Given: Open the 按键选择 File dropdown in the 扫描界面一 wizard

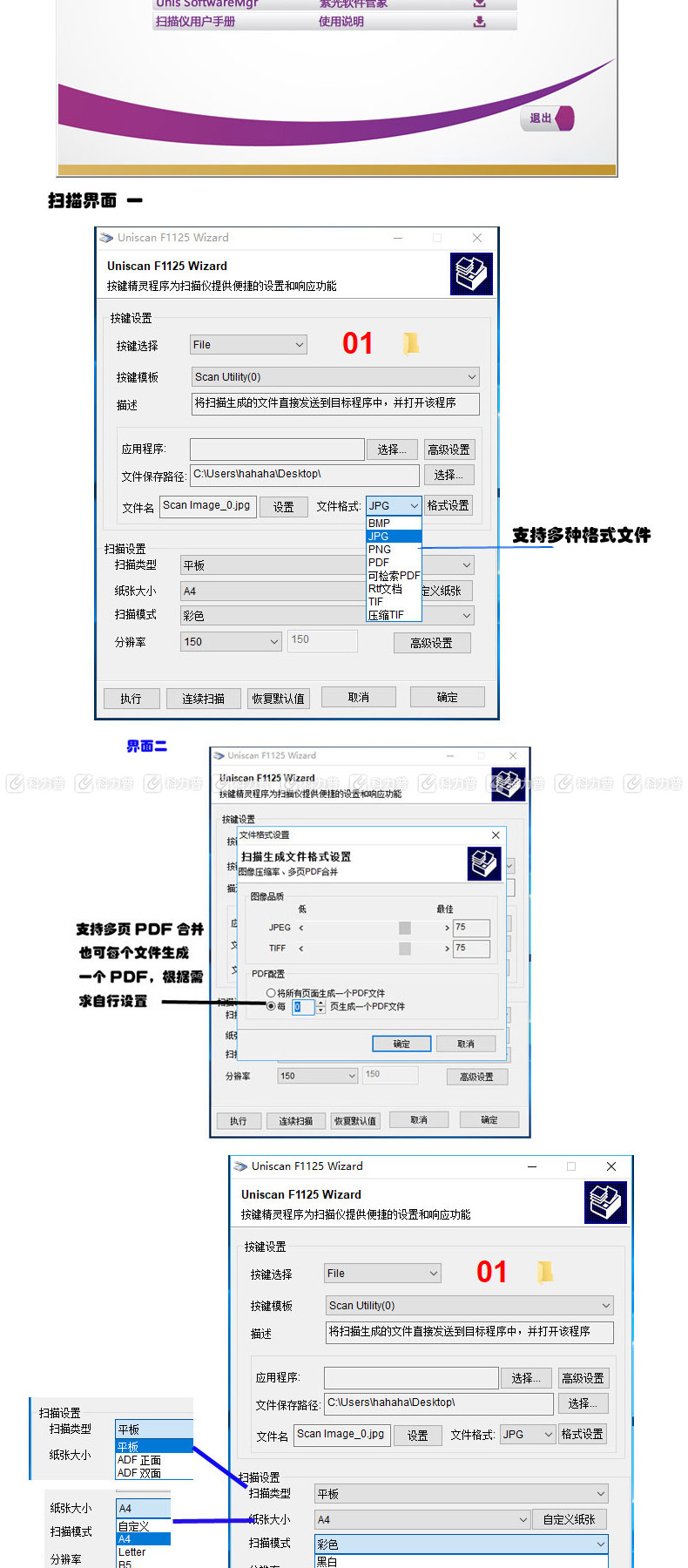Looking at the screenshot, I should tap(249, 345).
